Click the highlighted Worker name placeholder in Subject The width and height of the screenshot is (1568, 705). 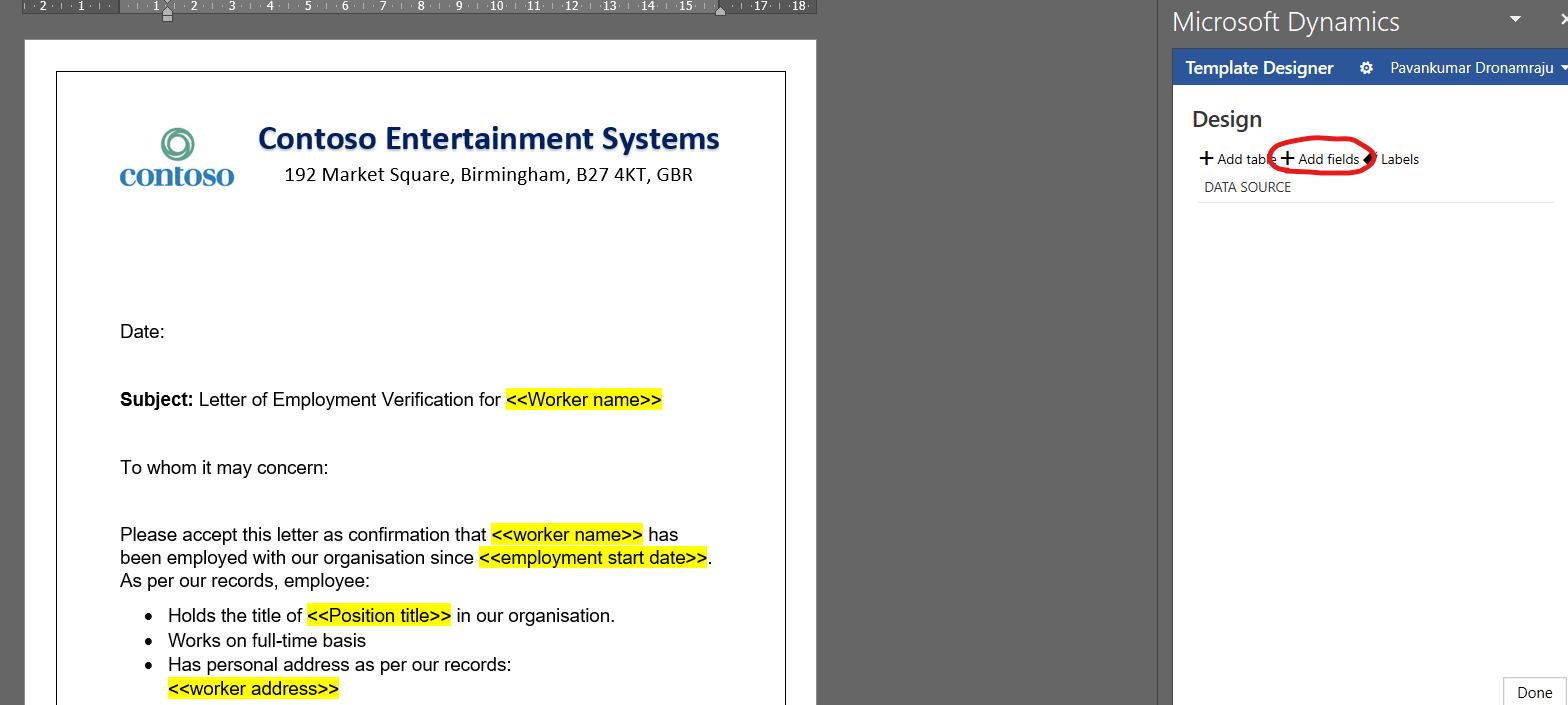click(x=583, y=400)
